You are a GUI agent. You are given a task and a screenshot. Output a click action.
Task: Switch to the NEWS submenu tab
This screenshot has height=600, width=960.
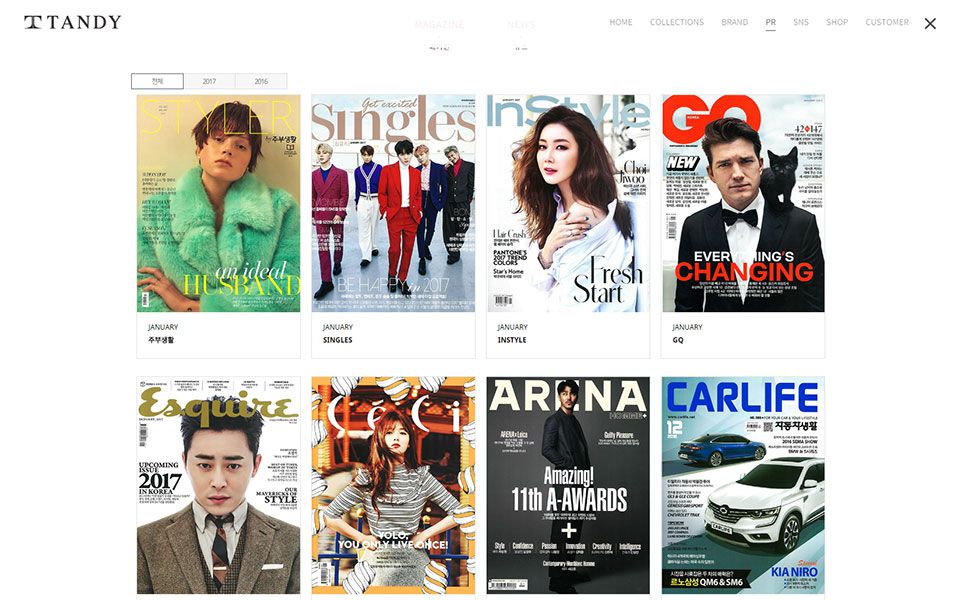[521, 24]
